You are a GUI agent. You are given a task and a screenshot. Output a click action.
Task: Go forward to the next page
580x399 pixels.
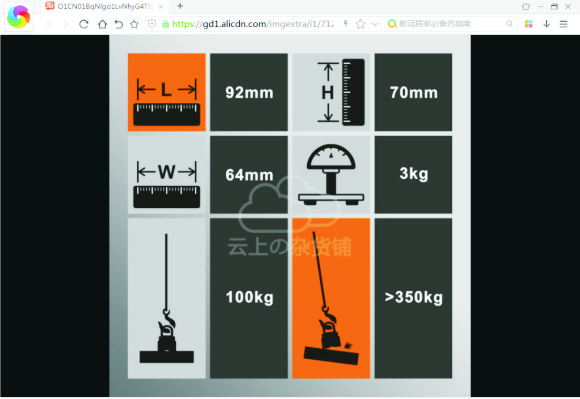pyautogui.click(x=66, y=24)
